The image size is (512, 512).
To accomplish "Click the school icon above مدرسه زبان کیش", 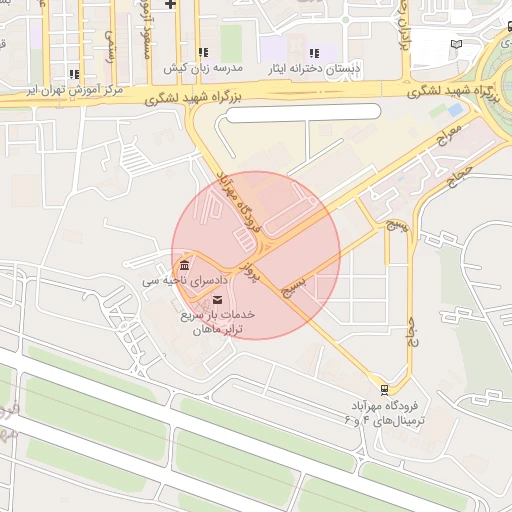I will pos(203,52).
